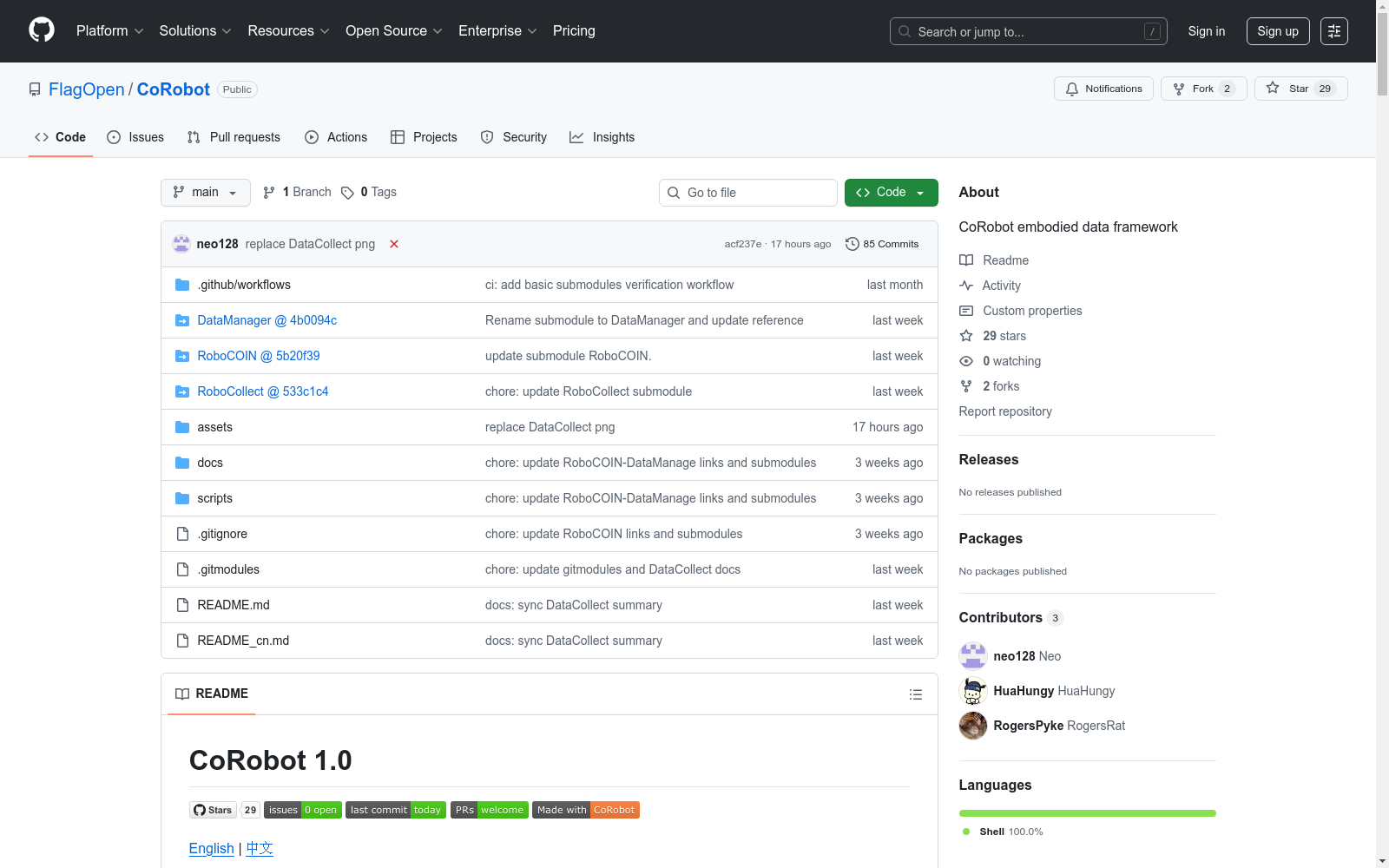The image size is (1389, 868).
Task: Switch to the Insights tab
Action: pos(602,137)
